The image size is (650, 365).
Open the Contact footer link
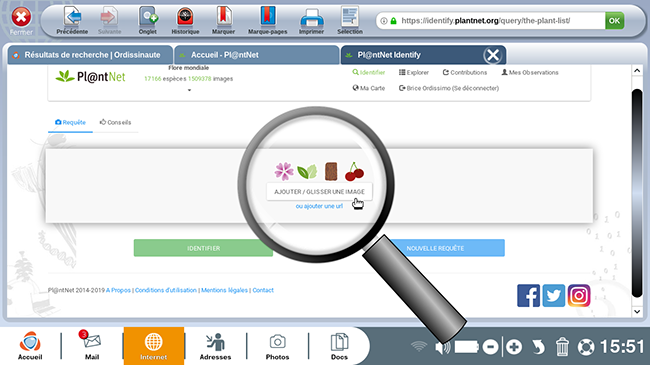point(263,290)
